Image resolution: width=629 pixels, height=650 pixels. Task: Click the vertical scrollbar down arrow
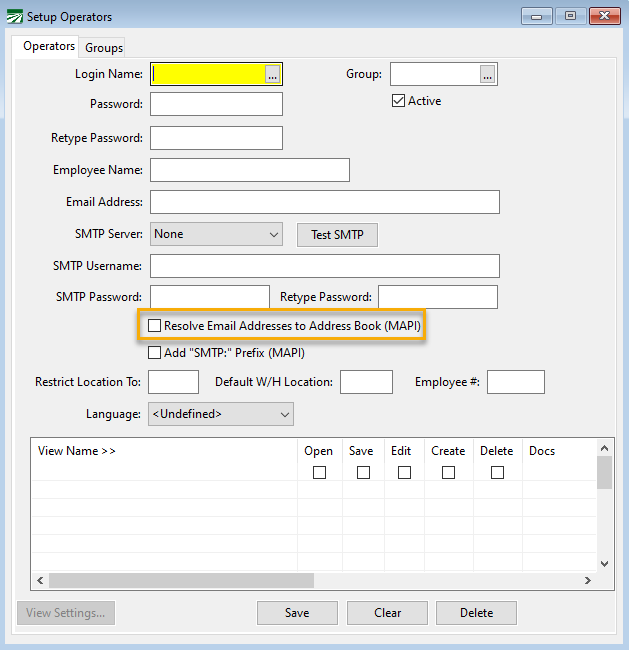point(605,564)
